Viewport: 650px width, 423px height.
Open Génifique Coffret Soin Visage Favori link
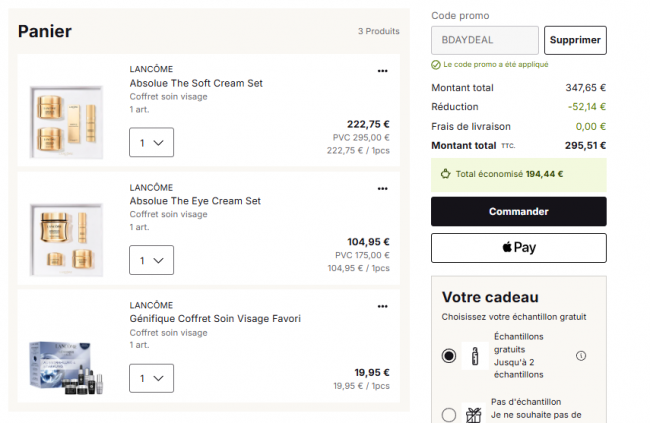(215, 318)
